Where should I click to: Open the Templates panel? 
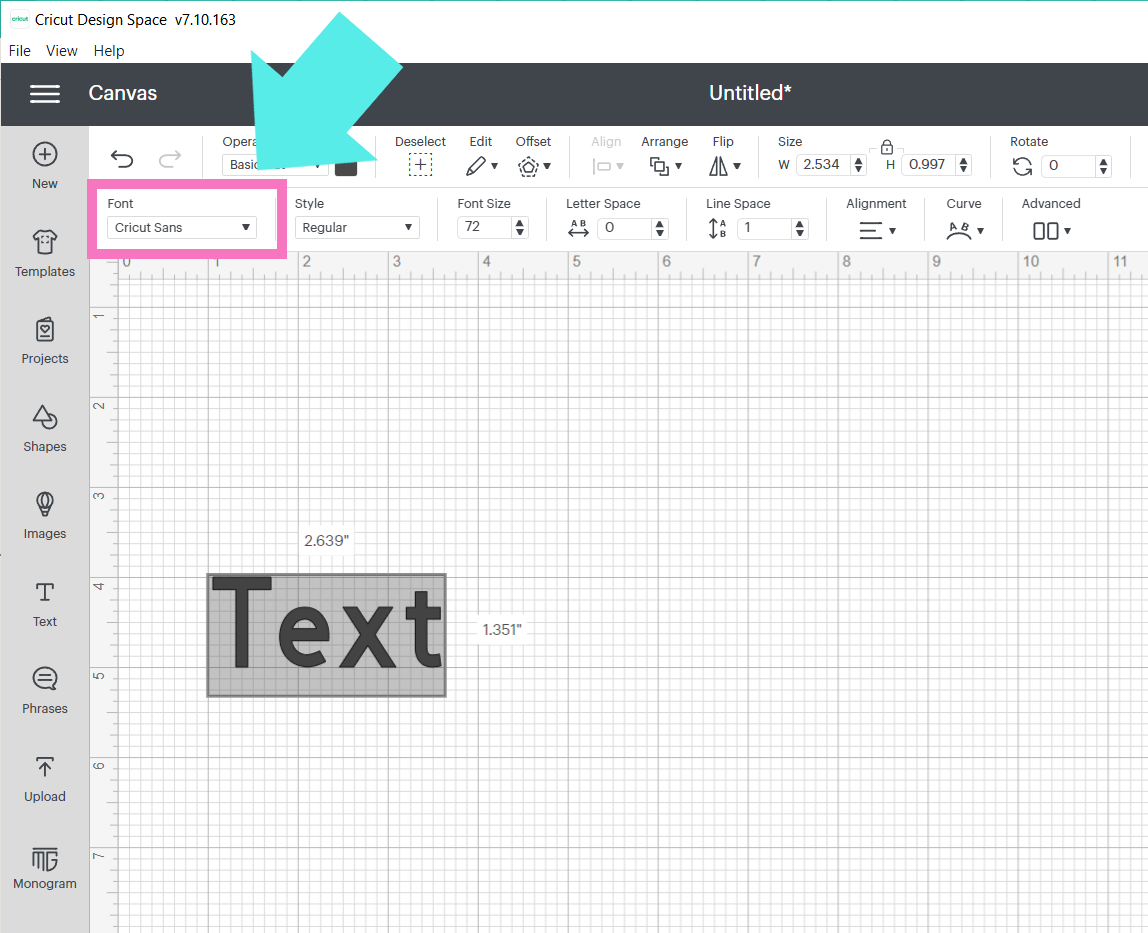pos(45,254)
